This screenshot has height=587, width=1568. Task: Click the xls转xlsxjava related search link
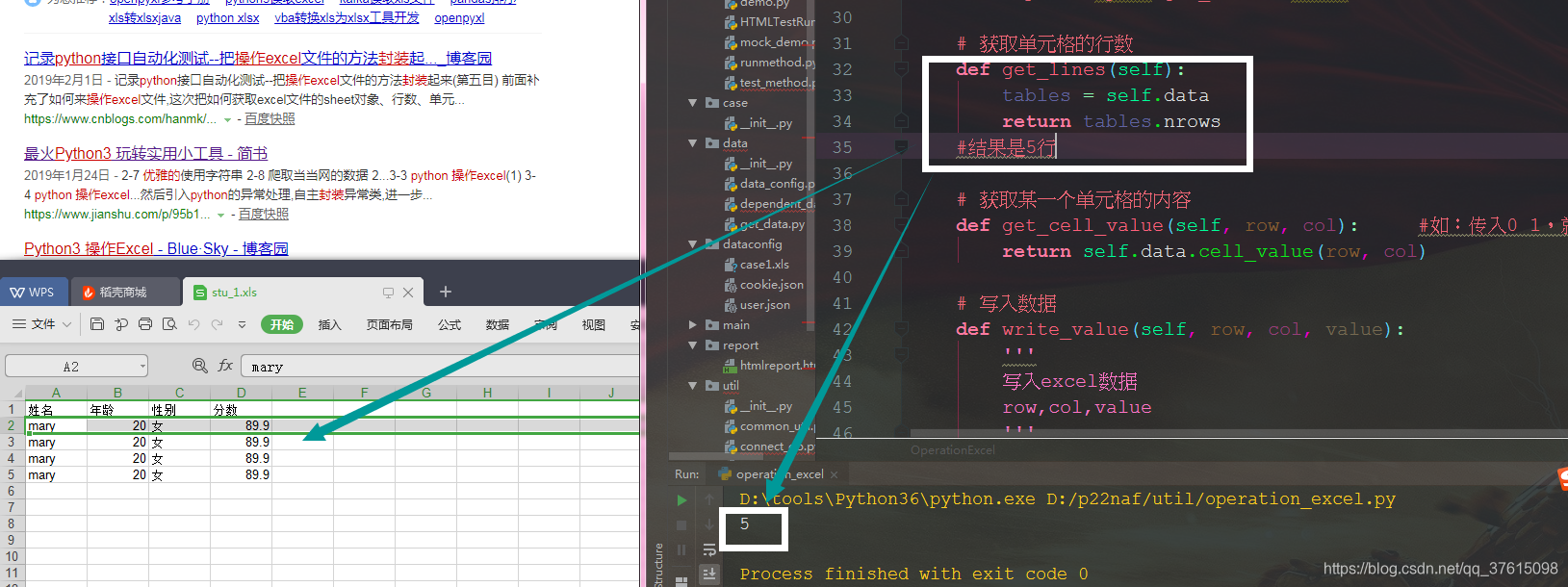pos(144,17)
